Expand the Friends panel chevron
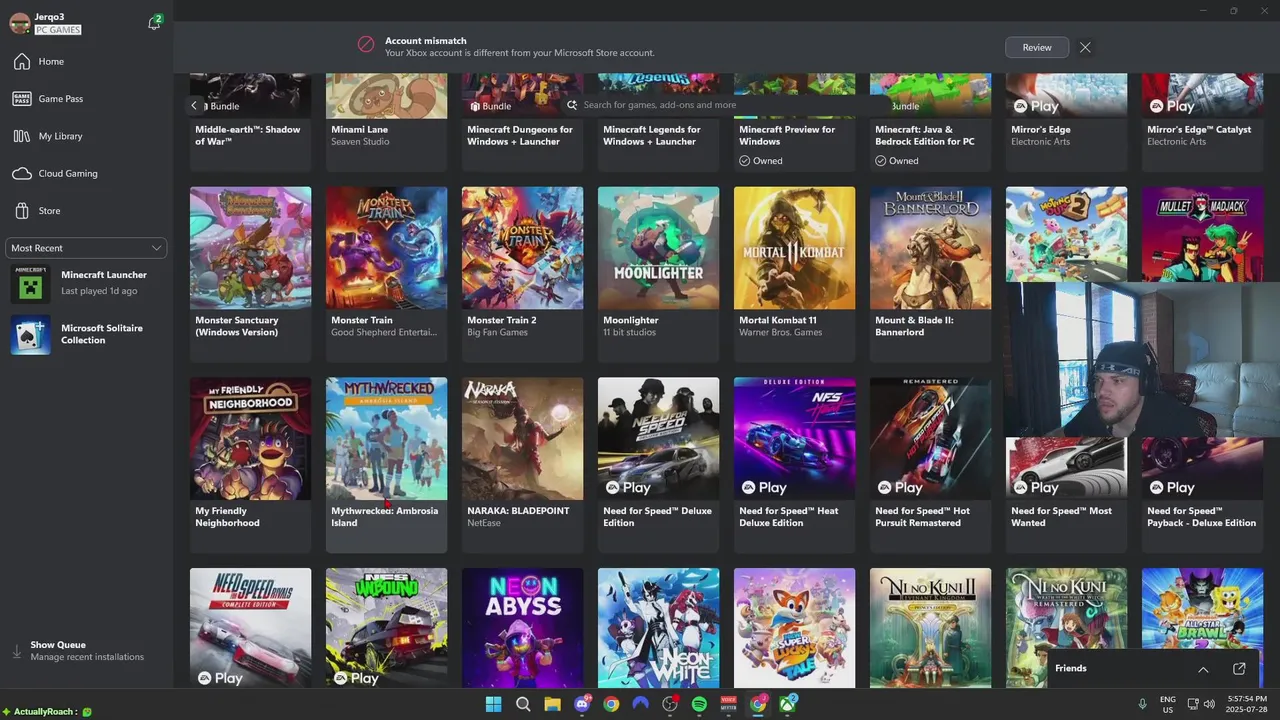Viewport: 1280px width, 720px height. point(1203,669)
